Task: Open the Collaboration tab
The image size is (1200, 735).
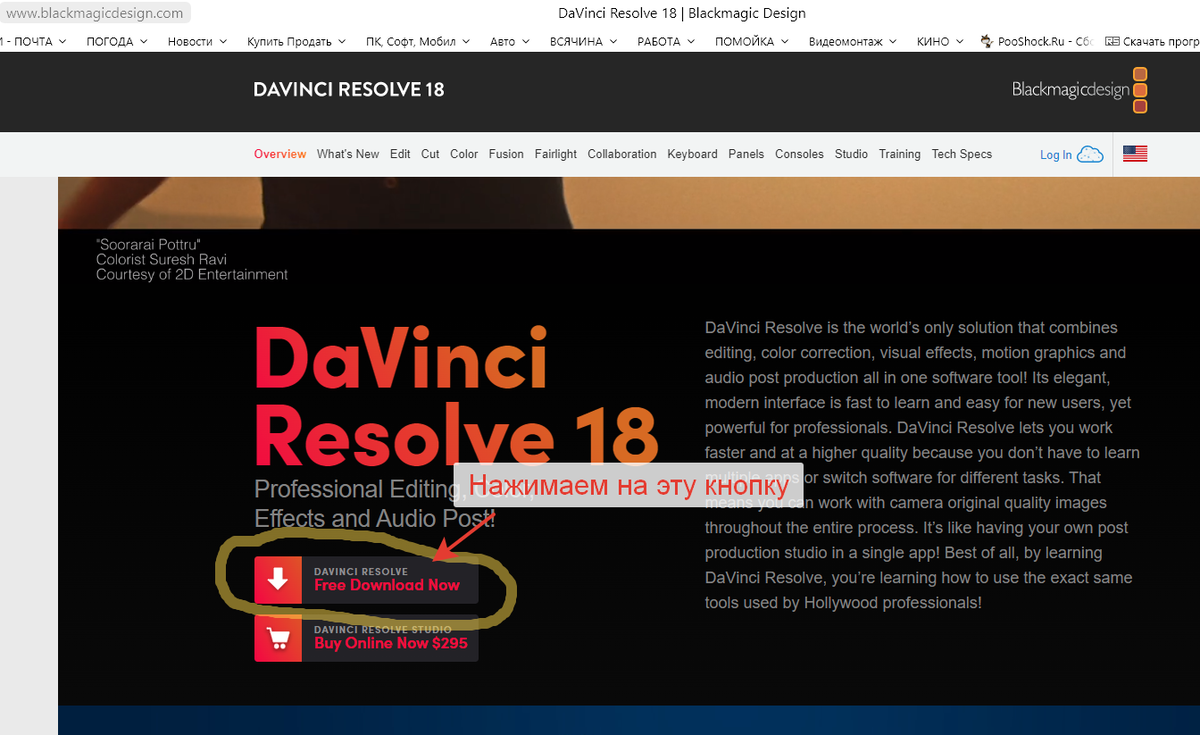Action: pos(622,154)
